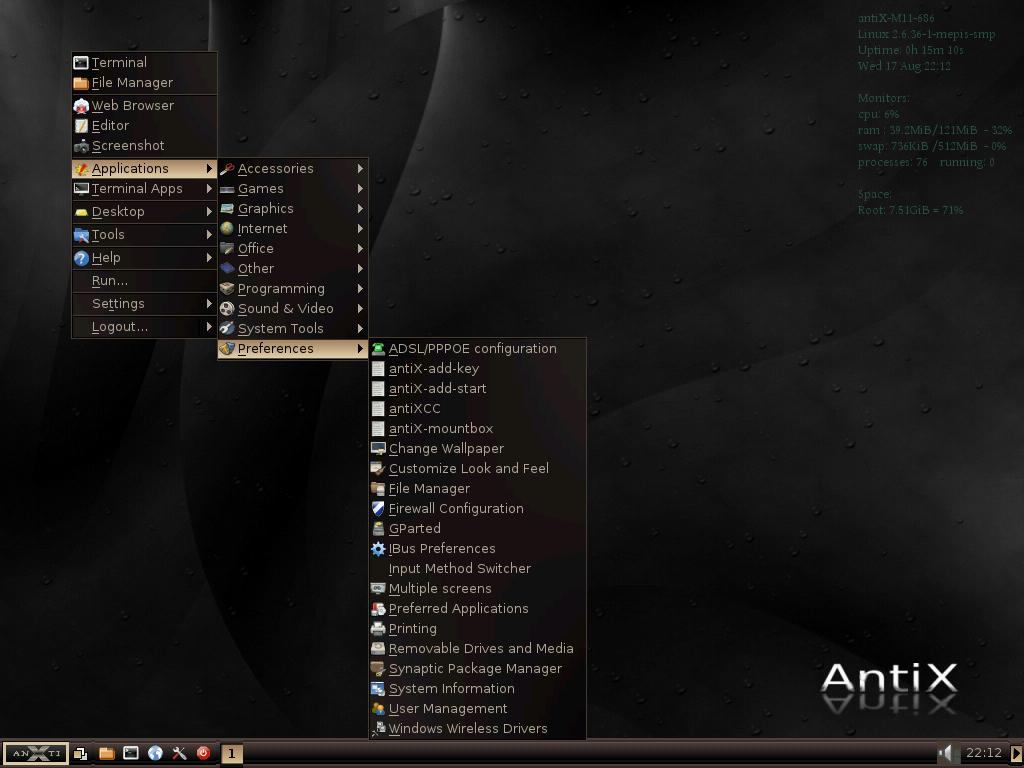The width and height of the screenshot is (1024, 768).
Task: Click the highlighted Applications menu entry
Action: click(x=144, y=168)
